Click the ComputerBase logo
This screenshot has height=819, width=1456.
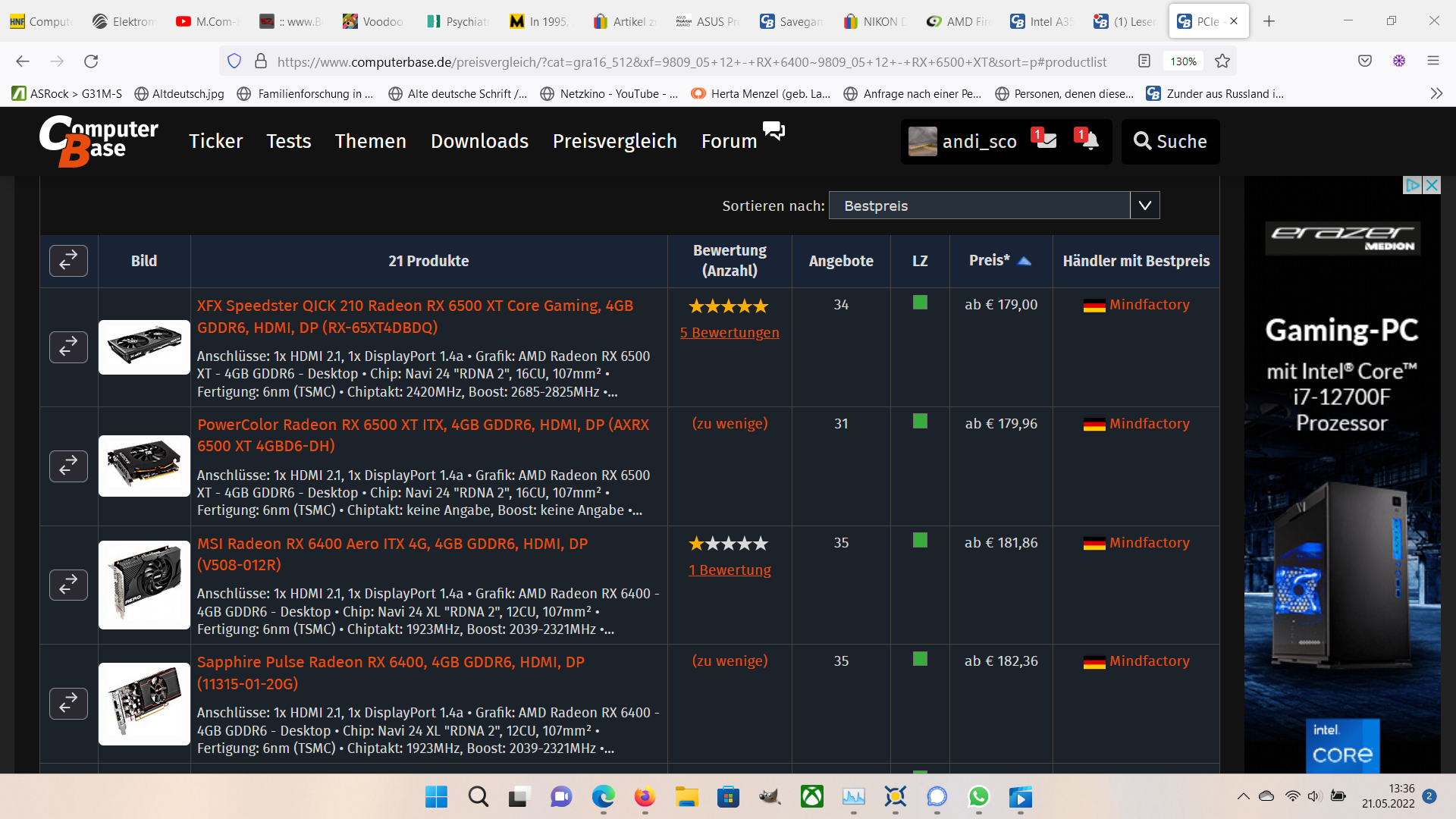coord(99,140)
